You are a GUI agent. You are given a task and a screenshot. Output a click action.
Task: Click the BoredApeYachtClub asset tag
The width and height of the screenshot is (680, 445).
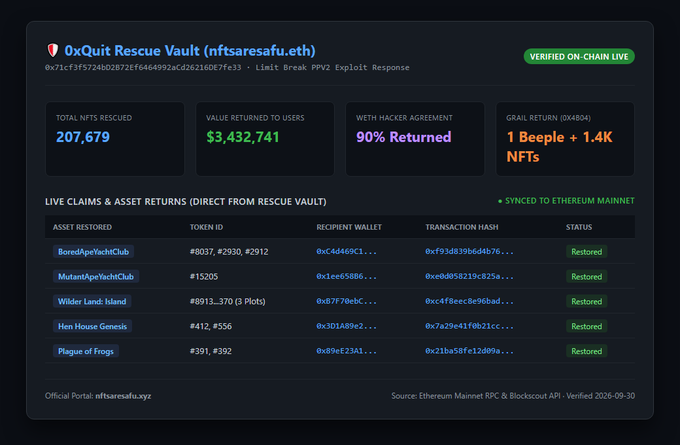point(93,252)
